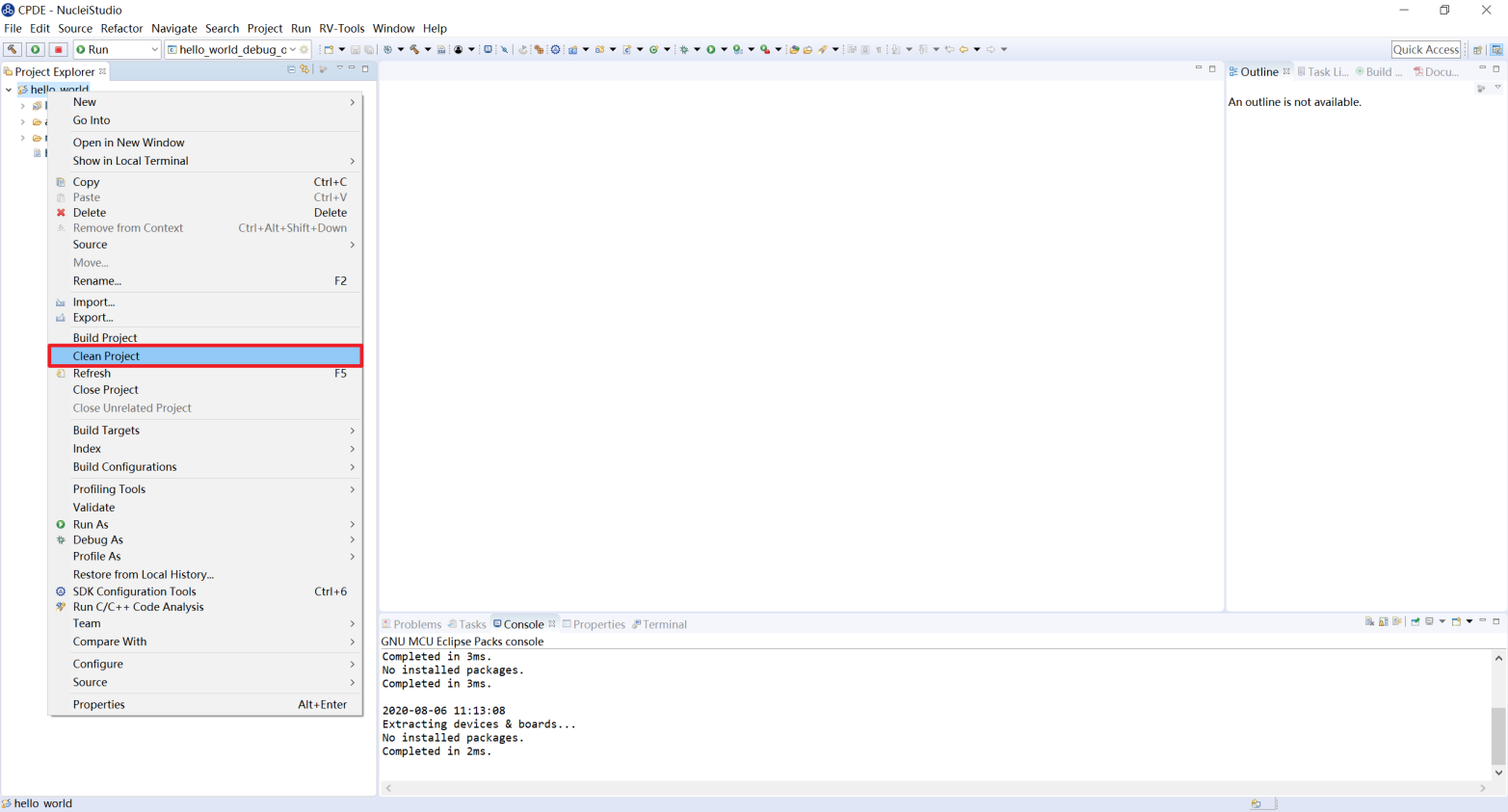
Task: Click the hammer Build icon in the toolbar
Action: (13, 49)
